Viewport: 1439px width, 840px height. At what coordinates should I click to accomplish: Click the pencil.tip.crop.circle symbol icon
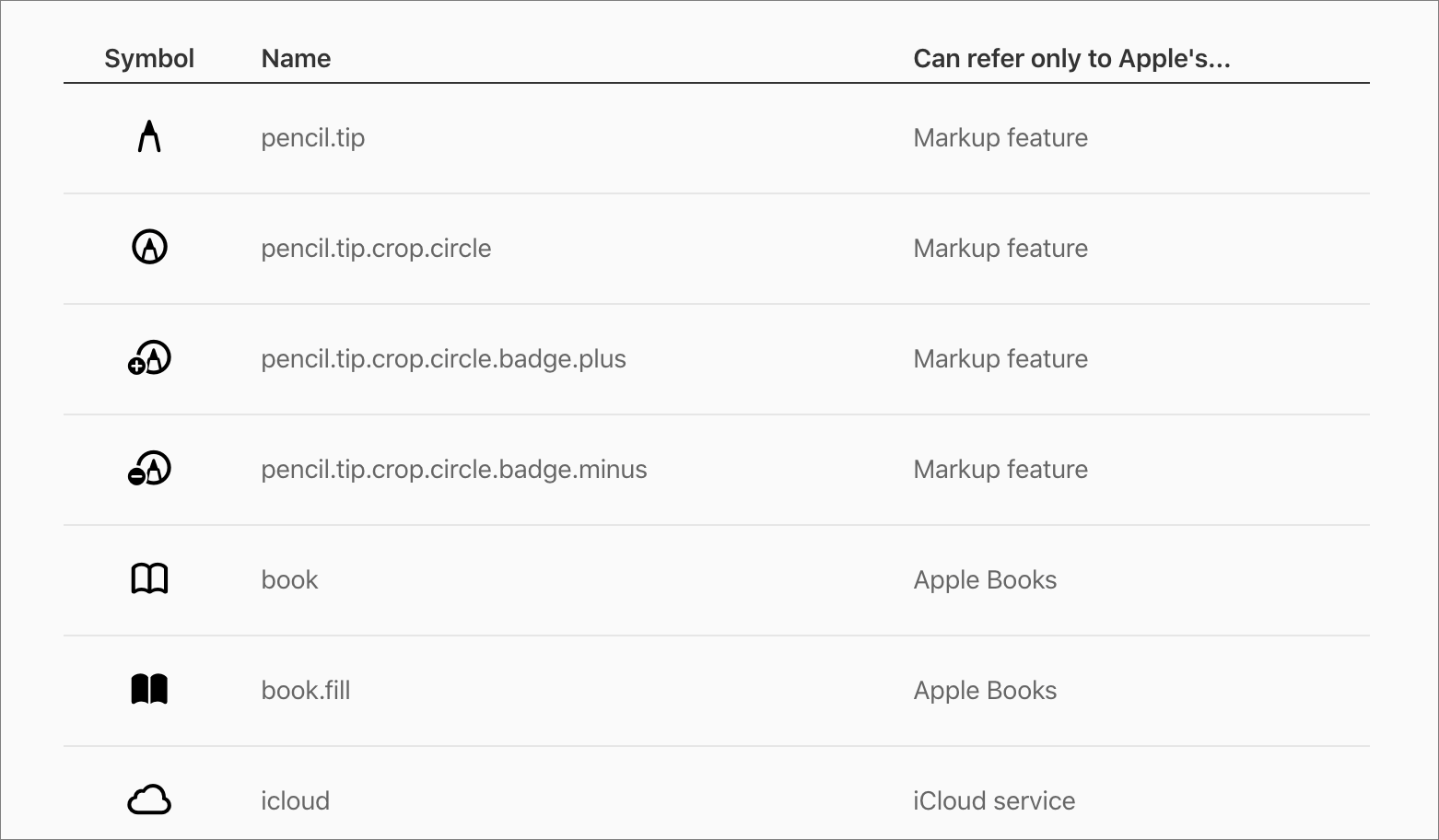tap(149, 248)
